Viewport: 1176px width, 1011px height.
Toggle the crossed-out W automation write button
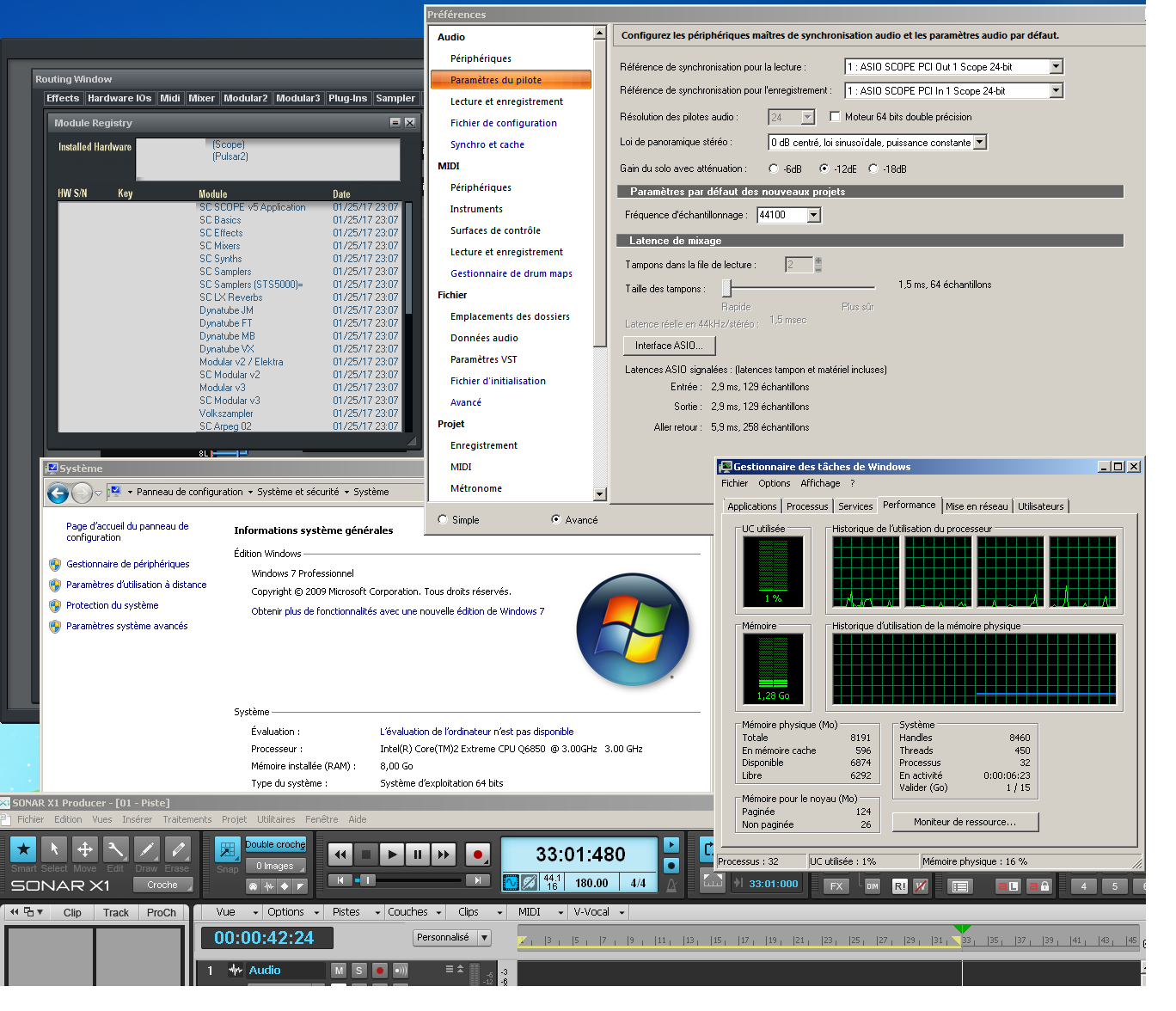921,886
